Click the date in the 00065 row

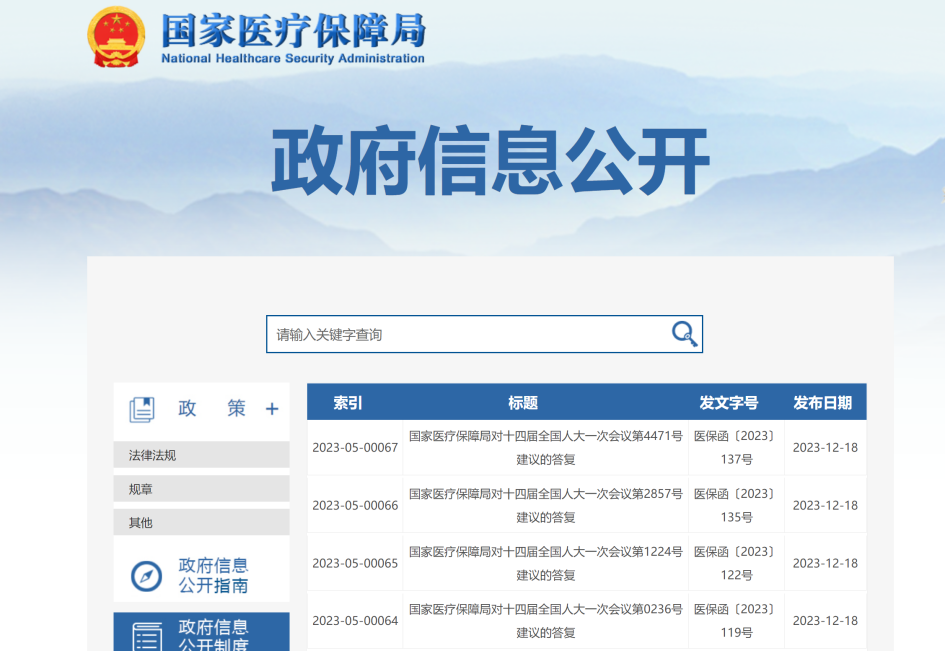click(x=825, y=564)
